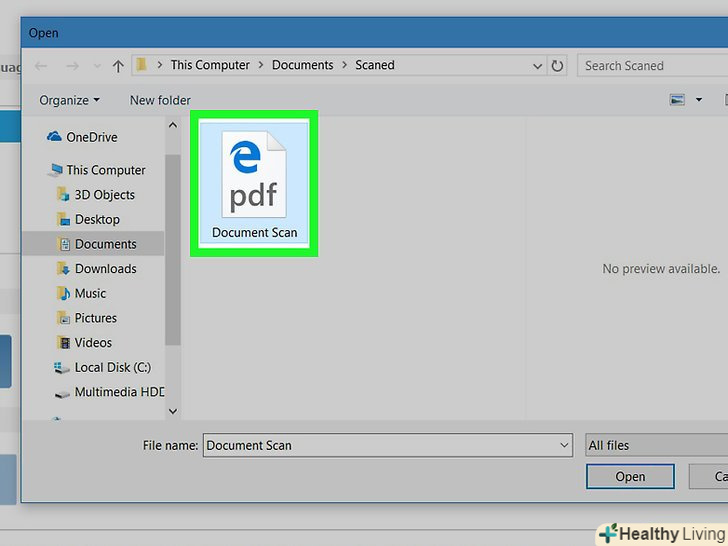Refresh the Scaned folder view
728x546 pixels.
557,66
